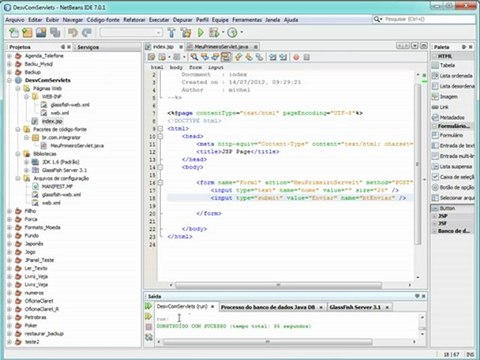Click the Debug Project icon
This screenshot has width=480, height=360.
(x=214, y=32)
